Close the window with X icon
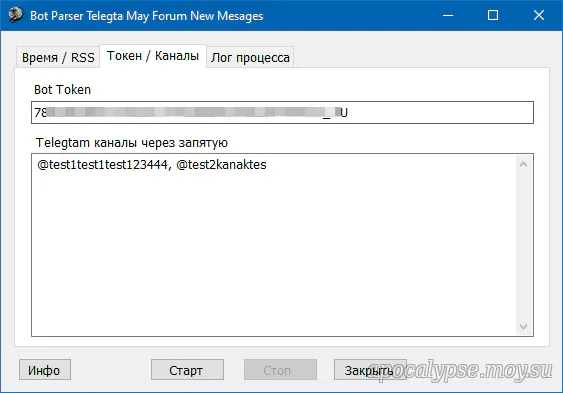Viewport: 563px width, 393px height. pyautogui.click(x=539, y=15)
